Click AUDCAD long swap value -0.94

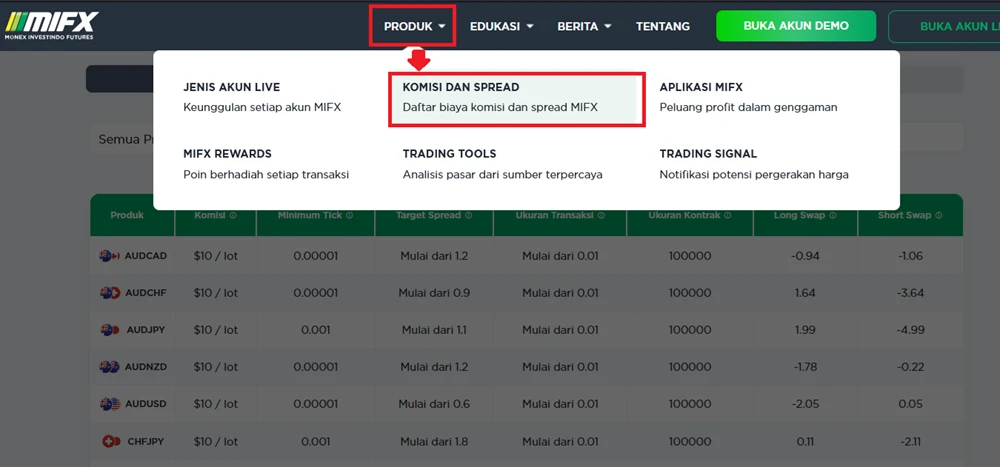(x=805, y=256)
